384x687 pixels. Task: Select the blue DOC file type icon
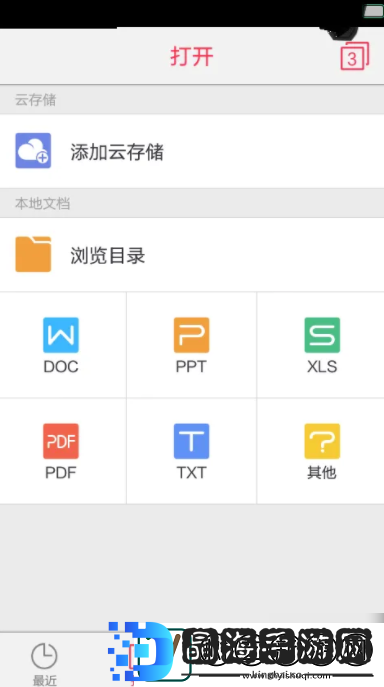click(x=61, y=335)
